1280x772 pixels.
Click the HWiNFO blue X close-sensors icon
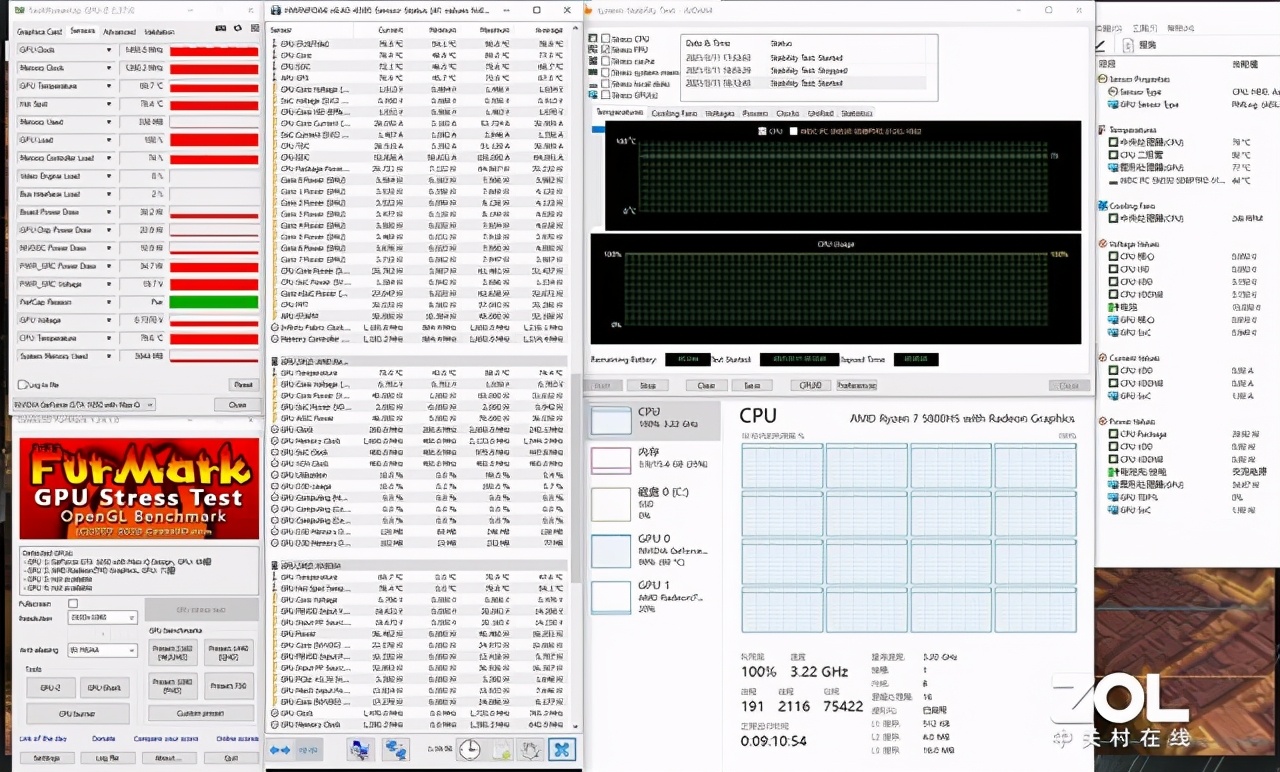tap(562, 749)
